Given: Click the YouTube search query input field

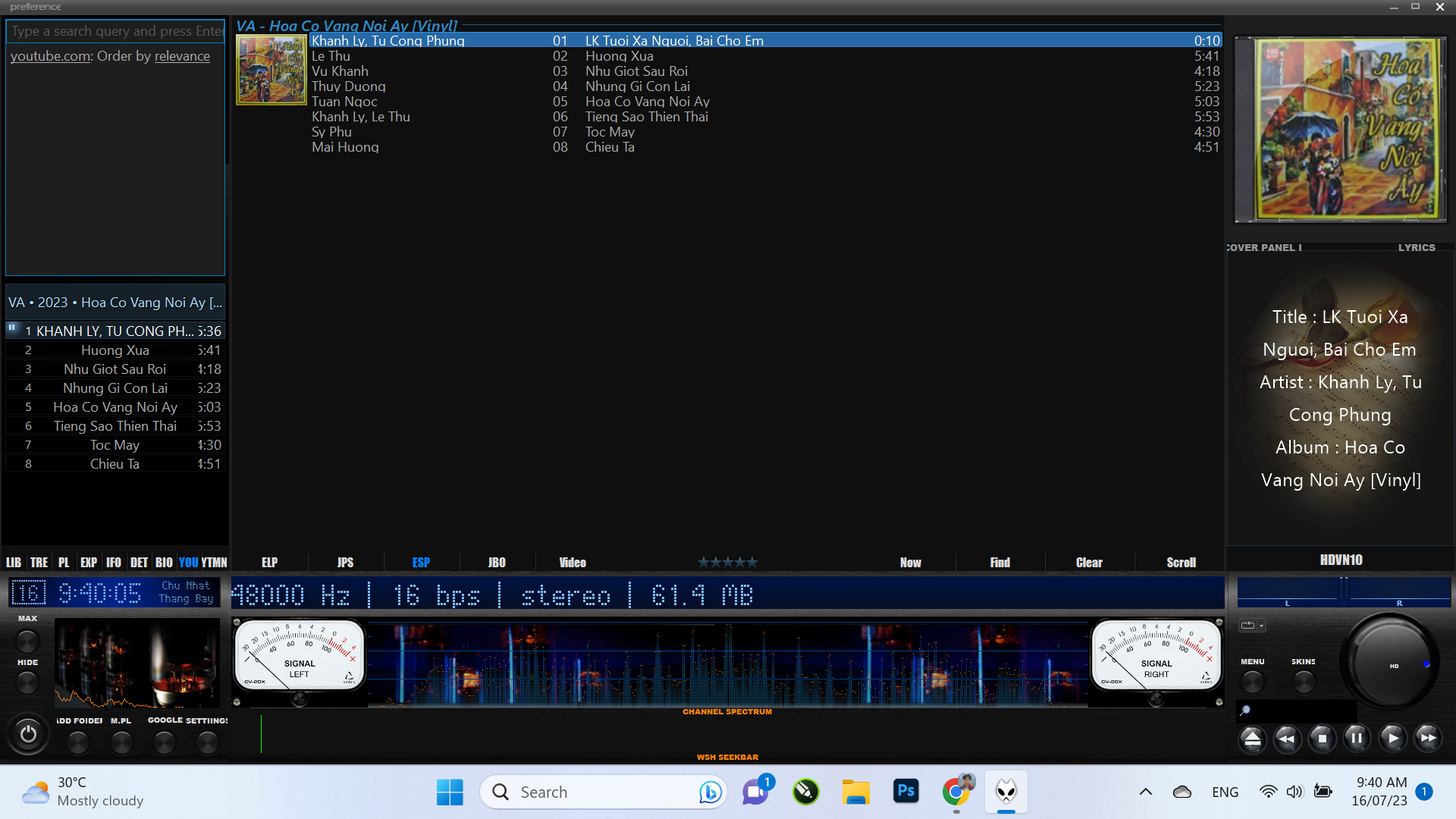Looking at the screenshot, I should pyautogui.click(x=115, y=31).
